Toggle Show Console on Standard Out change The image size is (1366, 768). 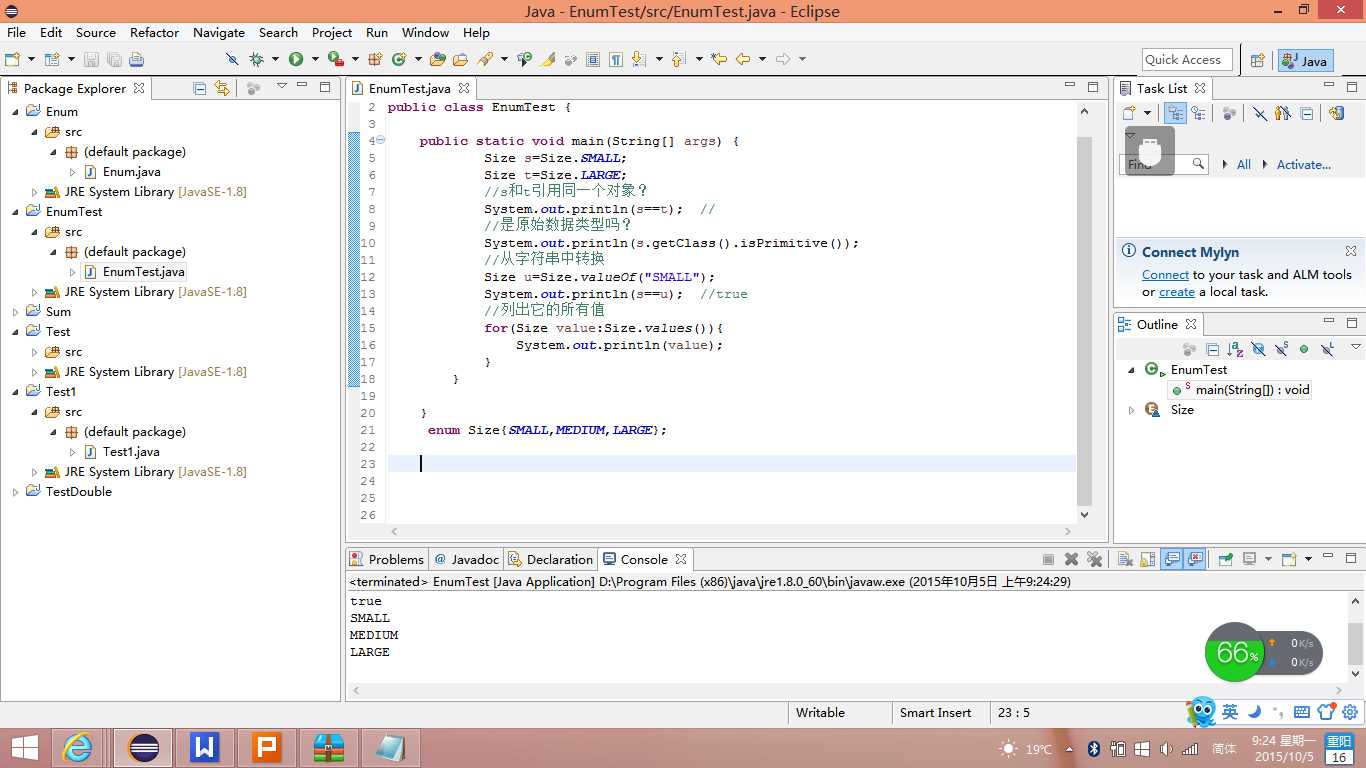click(1172, 560)
